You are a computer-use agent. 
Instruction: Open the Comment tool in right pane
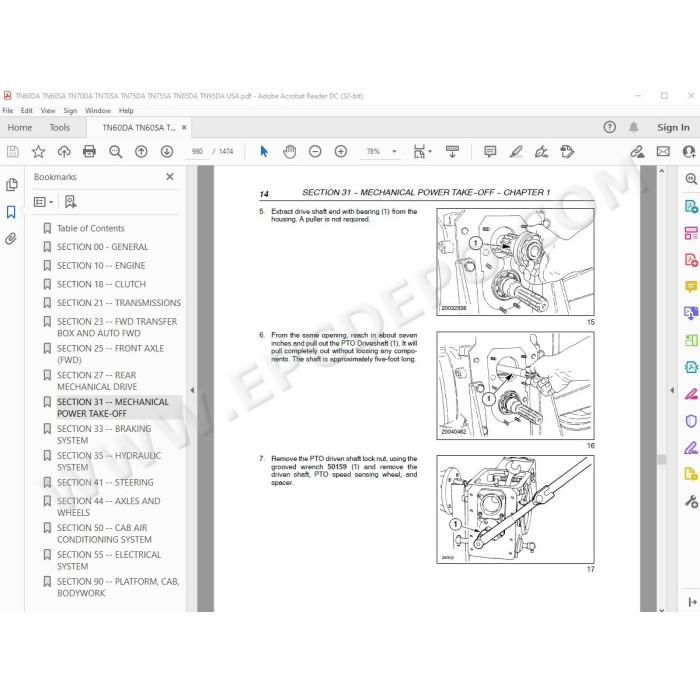click(691, 286)
